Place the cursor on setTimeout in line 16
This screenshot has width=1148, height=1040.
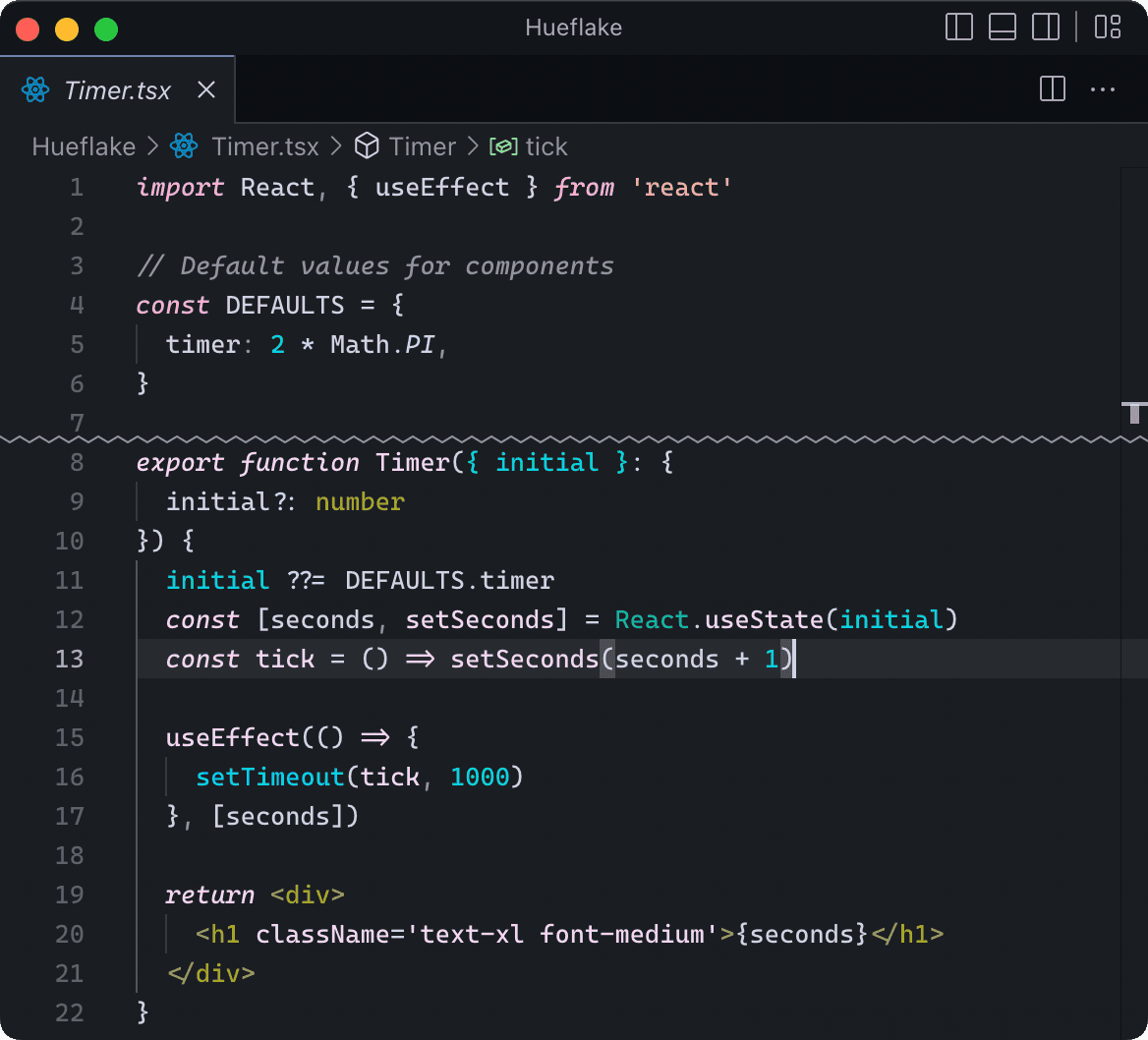click(269, 777)
